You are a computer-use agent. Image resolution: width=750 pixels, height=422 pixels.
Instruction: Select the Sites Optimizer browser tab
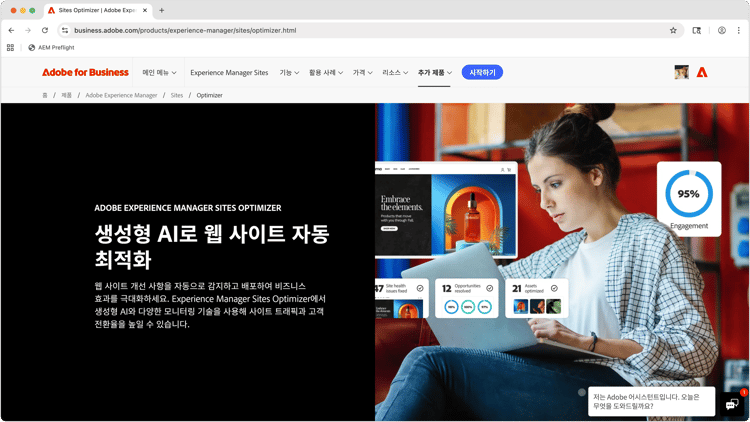tap(98, 10)
